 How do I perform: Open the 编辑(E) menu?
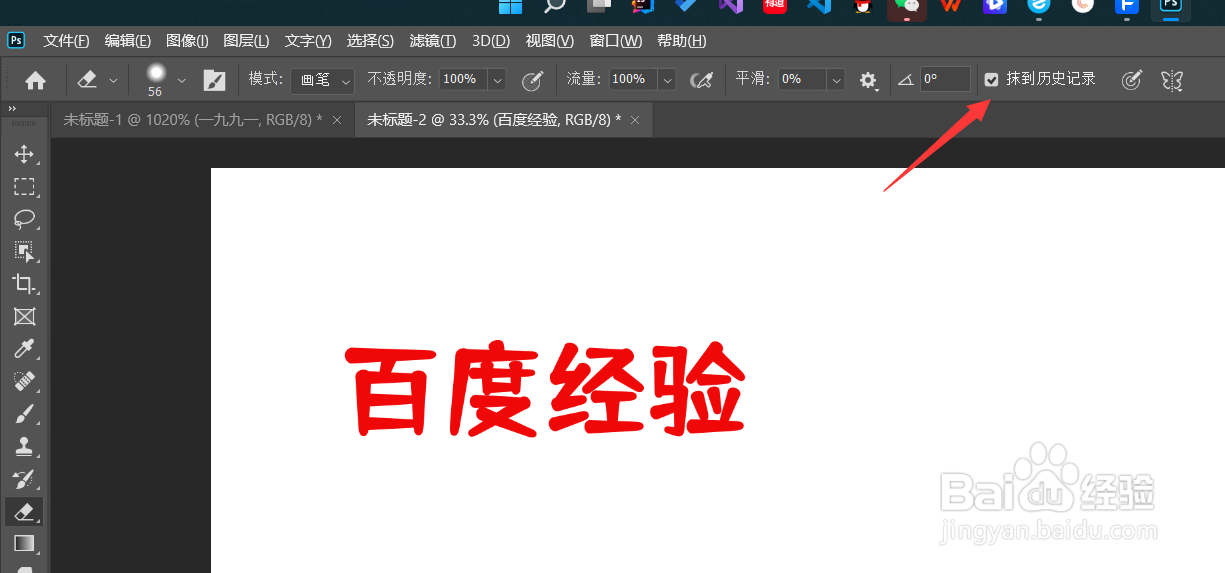pyautogui.click(x=128, y=41)
